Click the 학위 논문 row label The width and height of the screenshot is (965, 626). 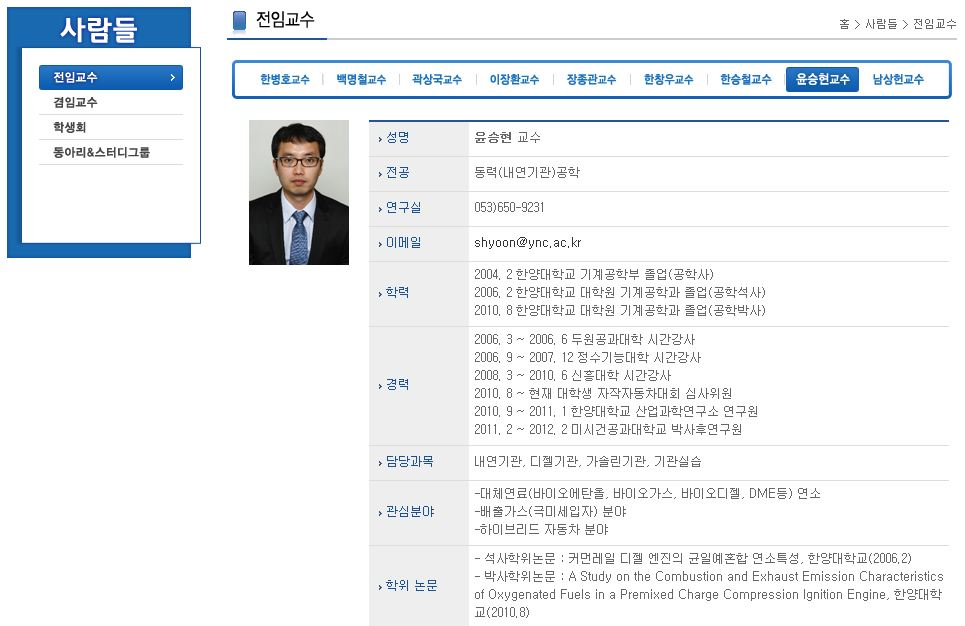click(x=411, y=585)
